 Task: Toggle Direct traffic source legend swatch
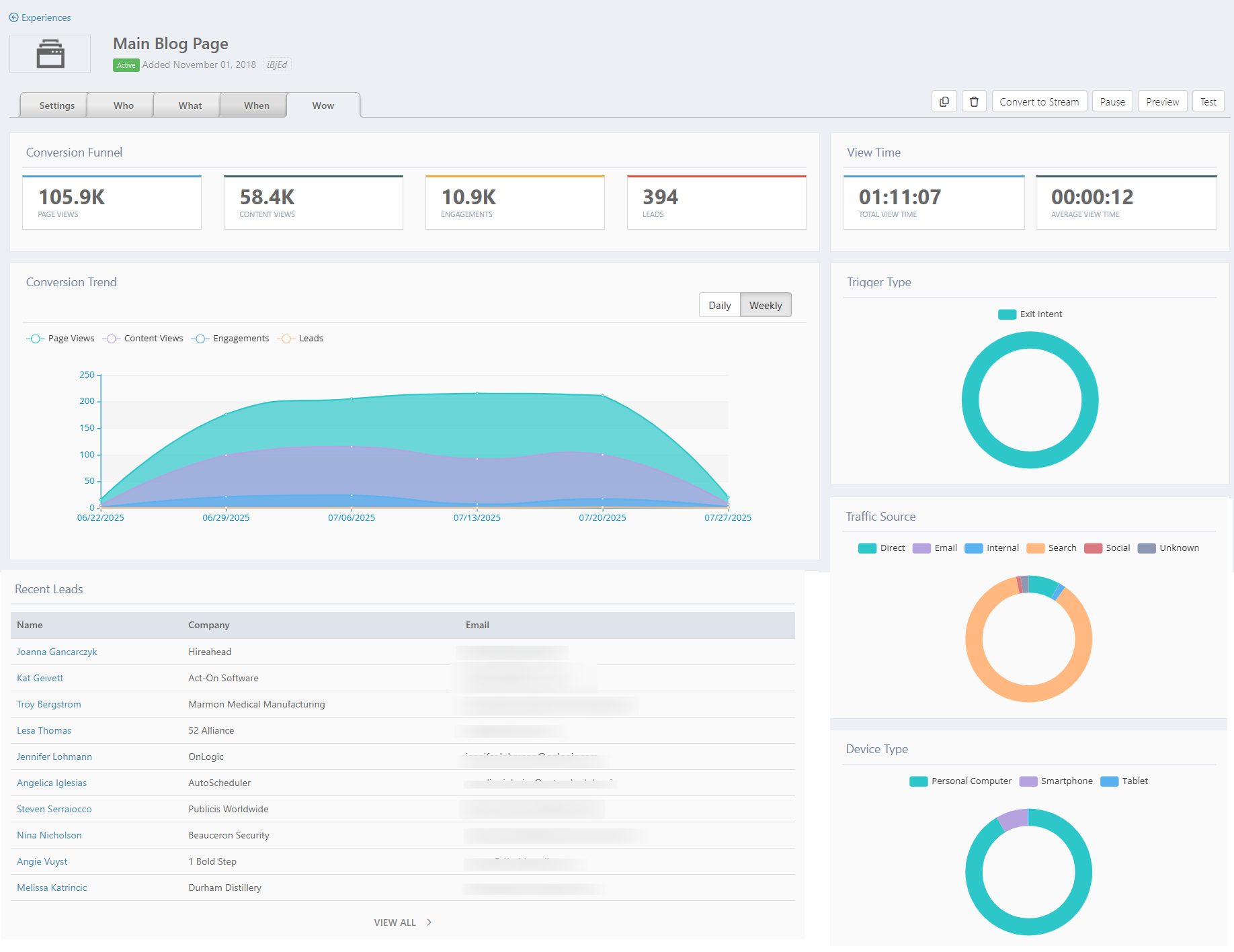click(867, 548)
